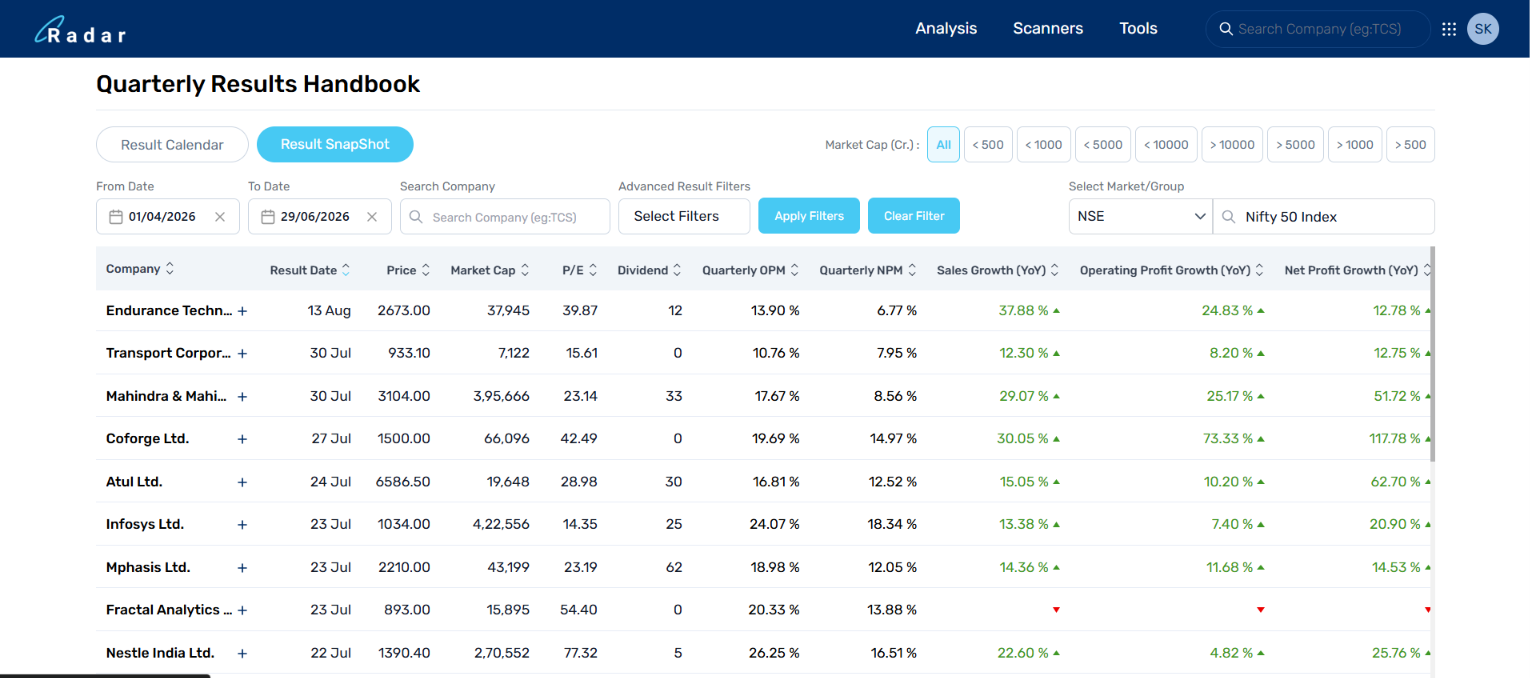The image size is (1530, 678).
Task: Open the apps grid icon
Action: [1449, 29]
